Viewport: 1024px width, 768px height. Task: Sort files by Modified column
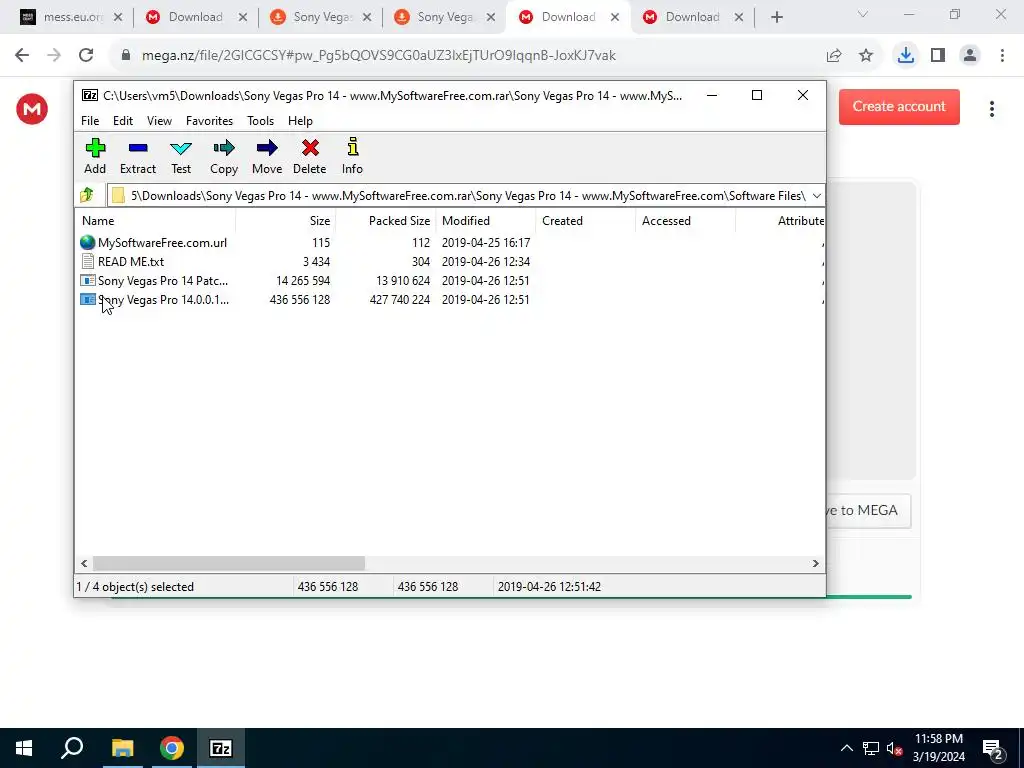[485, 221]
